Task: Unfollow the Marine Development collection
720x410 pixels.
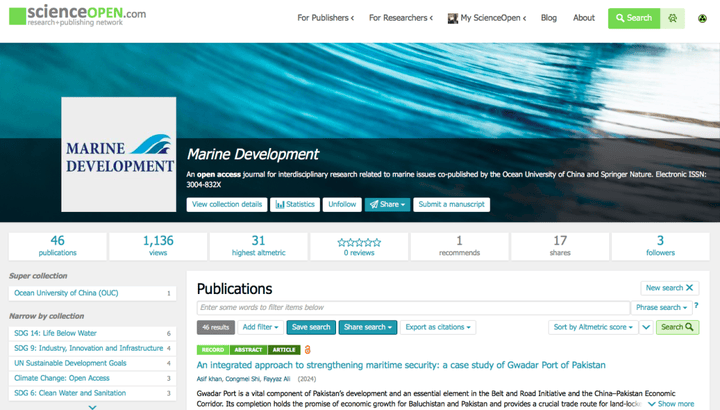Action: point(342,204)
